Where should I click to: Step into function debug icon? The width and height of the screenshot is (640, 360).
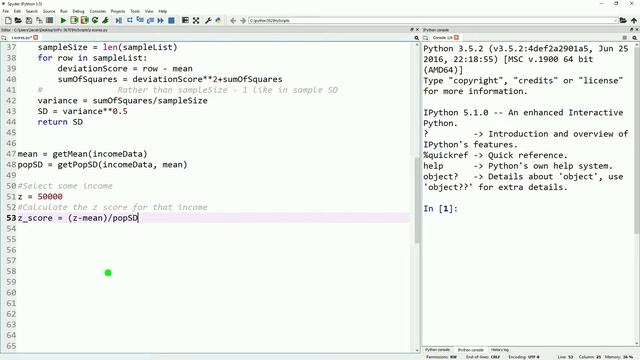(140, 20)
